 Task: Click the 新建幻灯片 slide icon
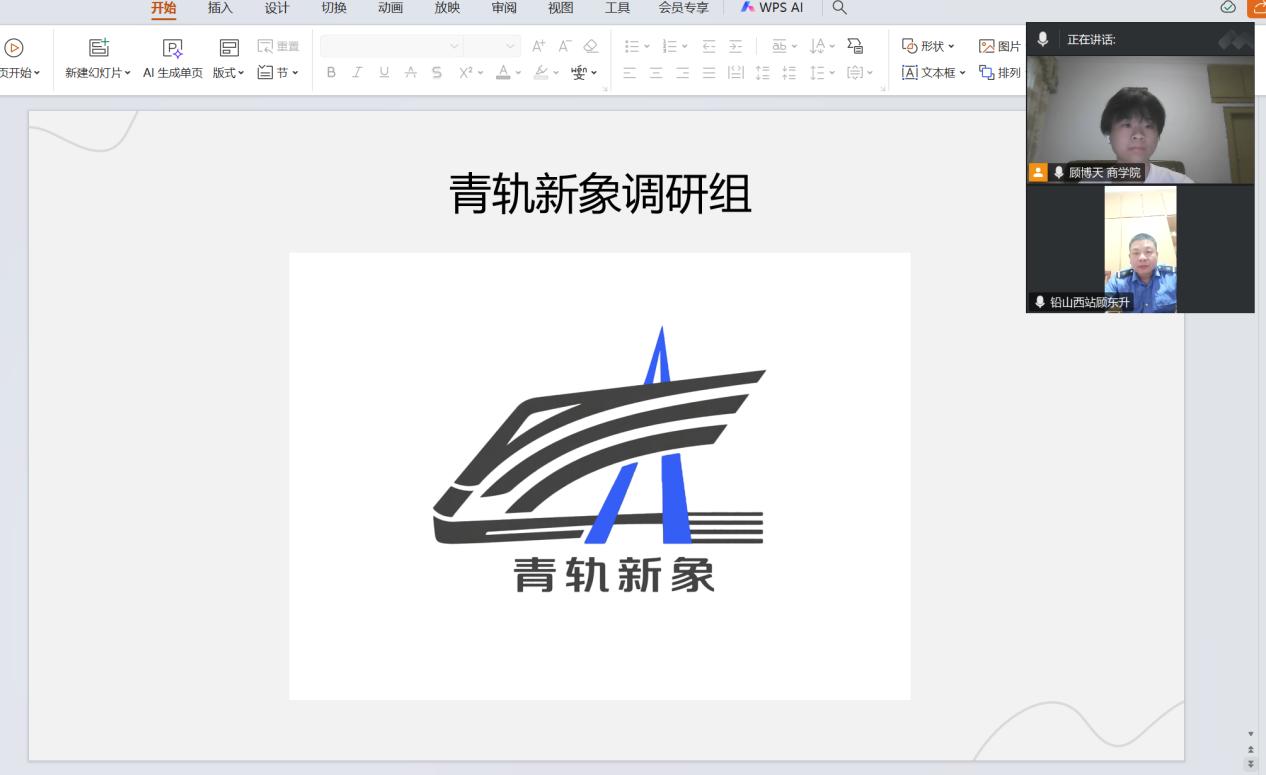(98, 47)
